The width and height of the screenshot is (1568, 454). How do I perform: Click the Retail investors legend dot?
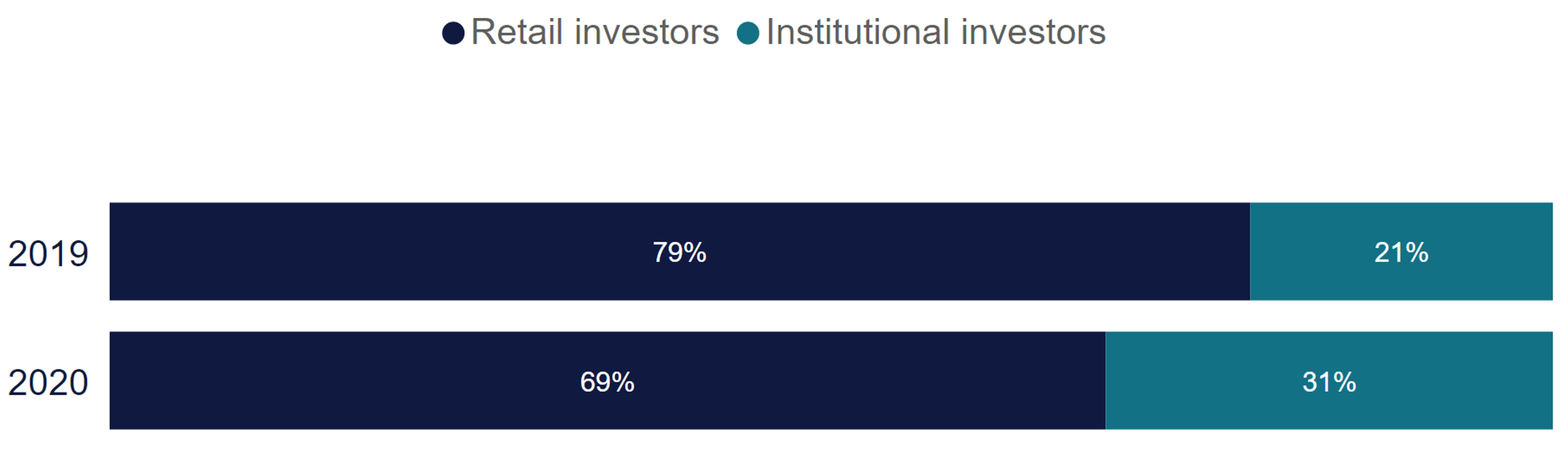coord(453,33)
